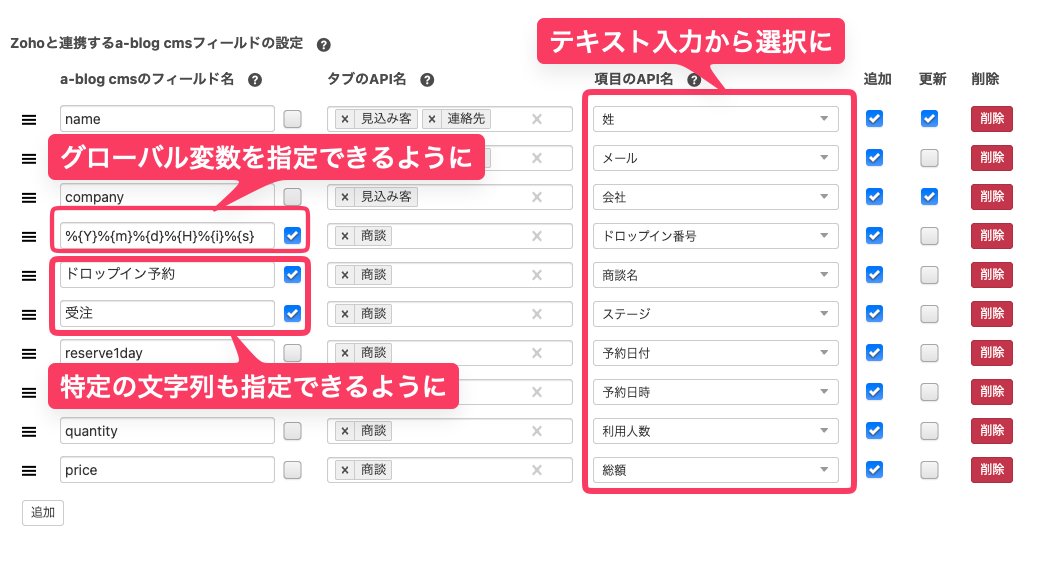
Task: Remove 商談 tag in ドロップイン番号 row
Action: [x=345, y=236]
